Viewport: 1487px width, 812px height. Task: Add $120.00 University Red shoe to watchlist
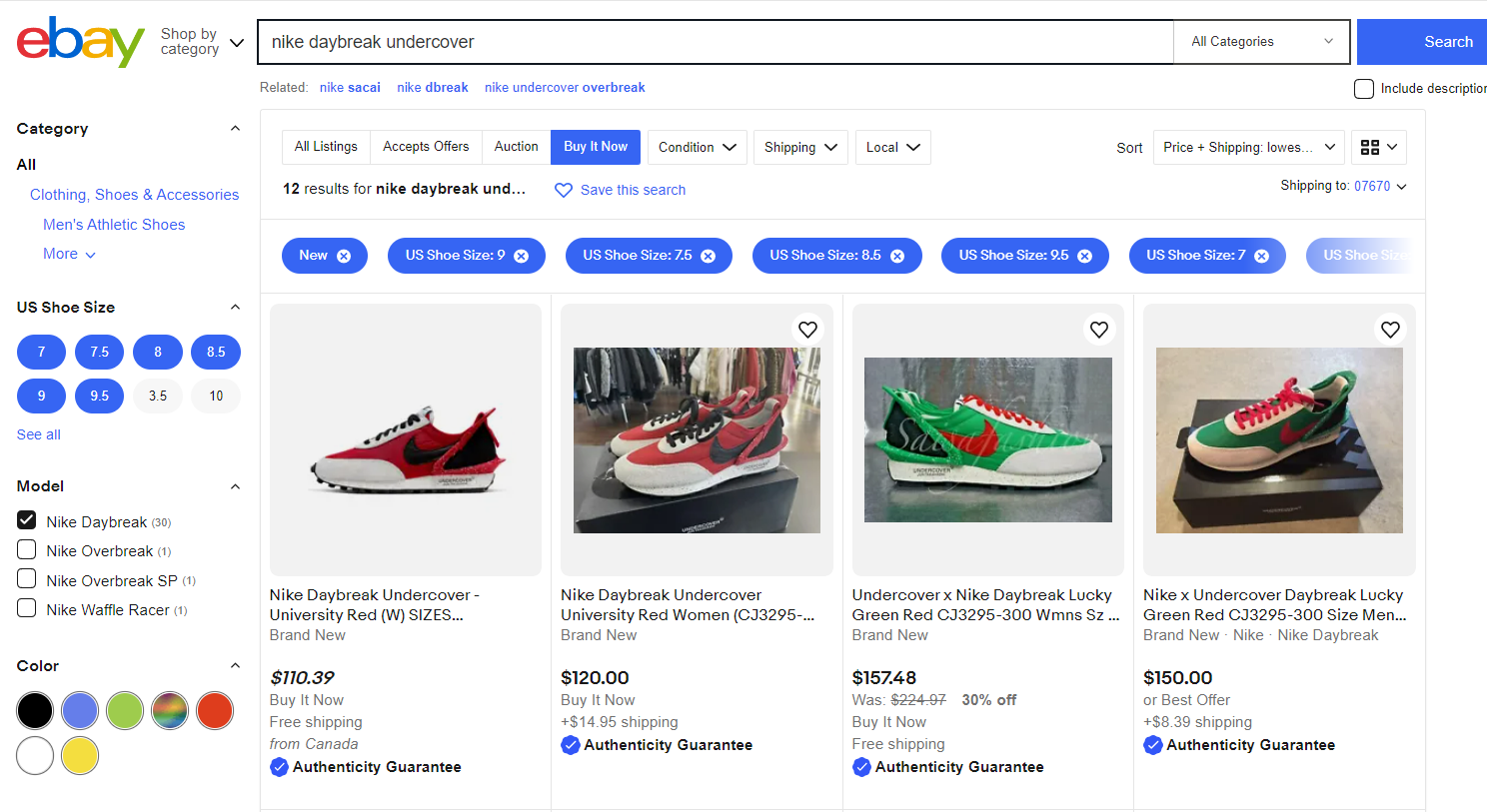[807, 330]
